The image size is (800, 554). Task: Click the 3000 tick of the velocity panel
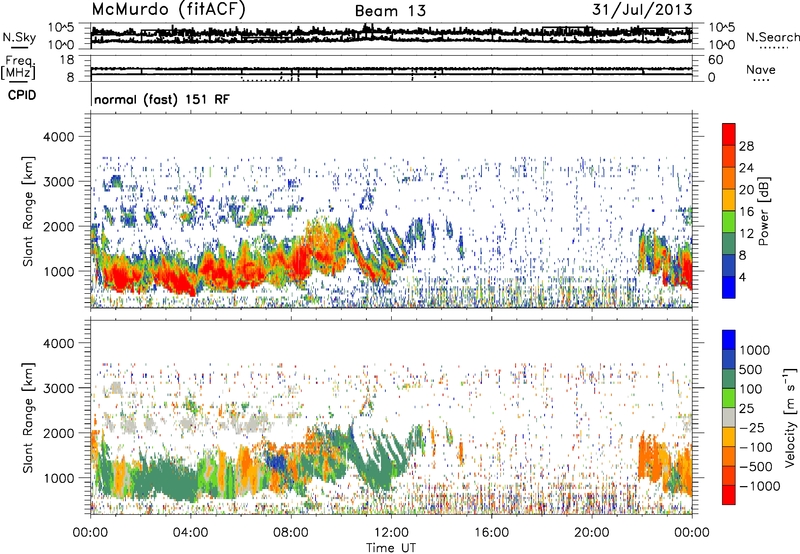click(x=58, y=388)
